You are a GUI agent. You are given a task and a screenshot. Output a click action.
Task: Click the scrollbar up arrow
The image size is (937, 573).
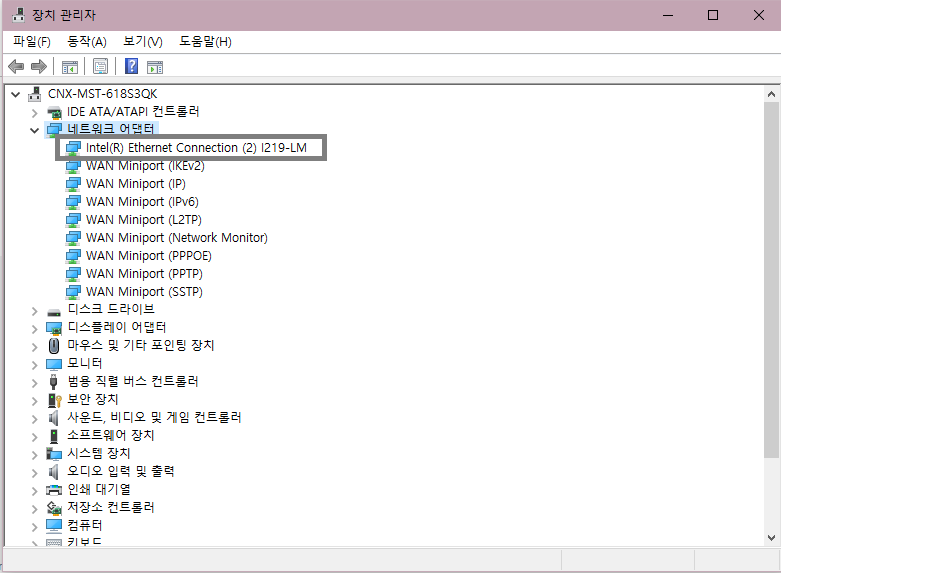pyautogui.click(x=771, y=94)
